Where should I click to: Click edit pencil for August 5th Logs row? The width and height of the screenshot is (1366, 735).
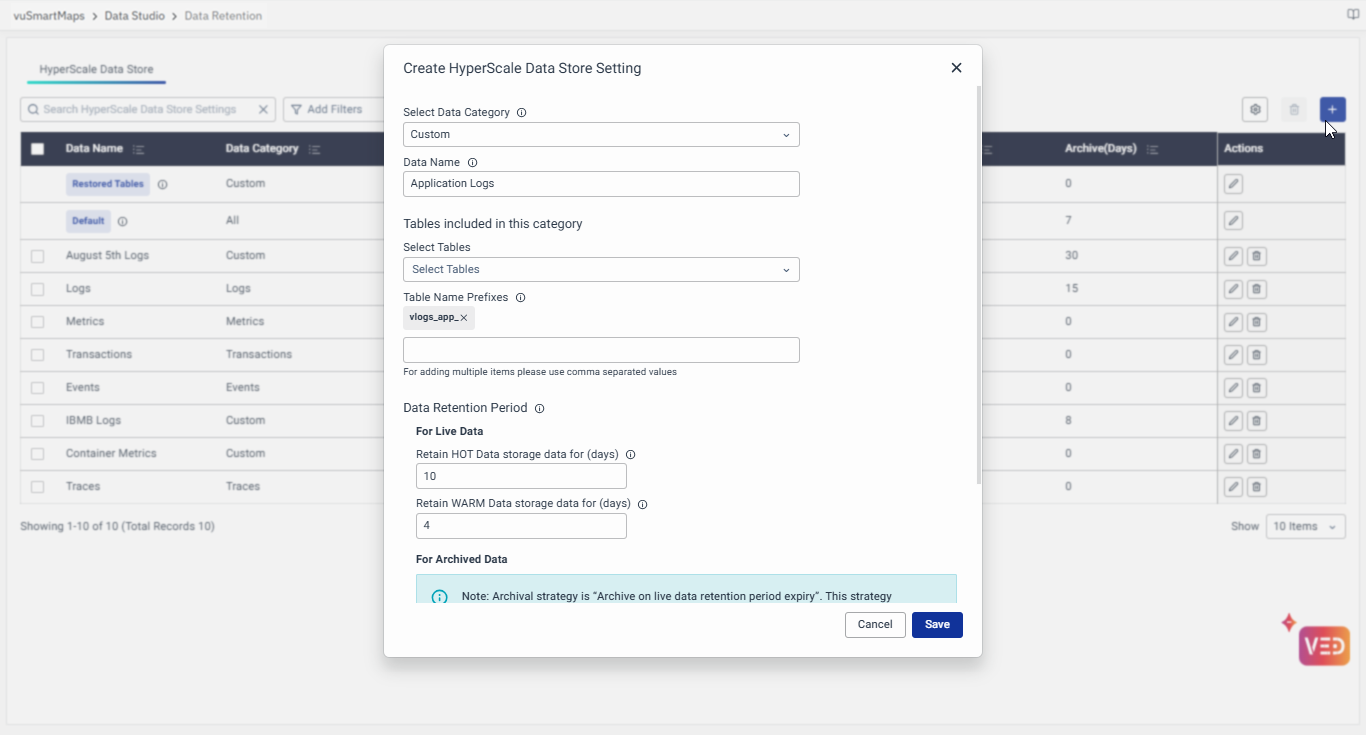(1234, 256)
